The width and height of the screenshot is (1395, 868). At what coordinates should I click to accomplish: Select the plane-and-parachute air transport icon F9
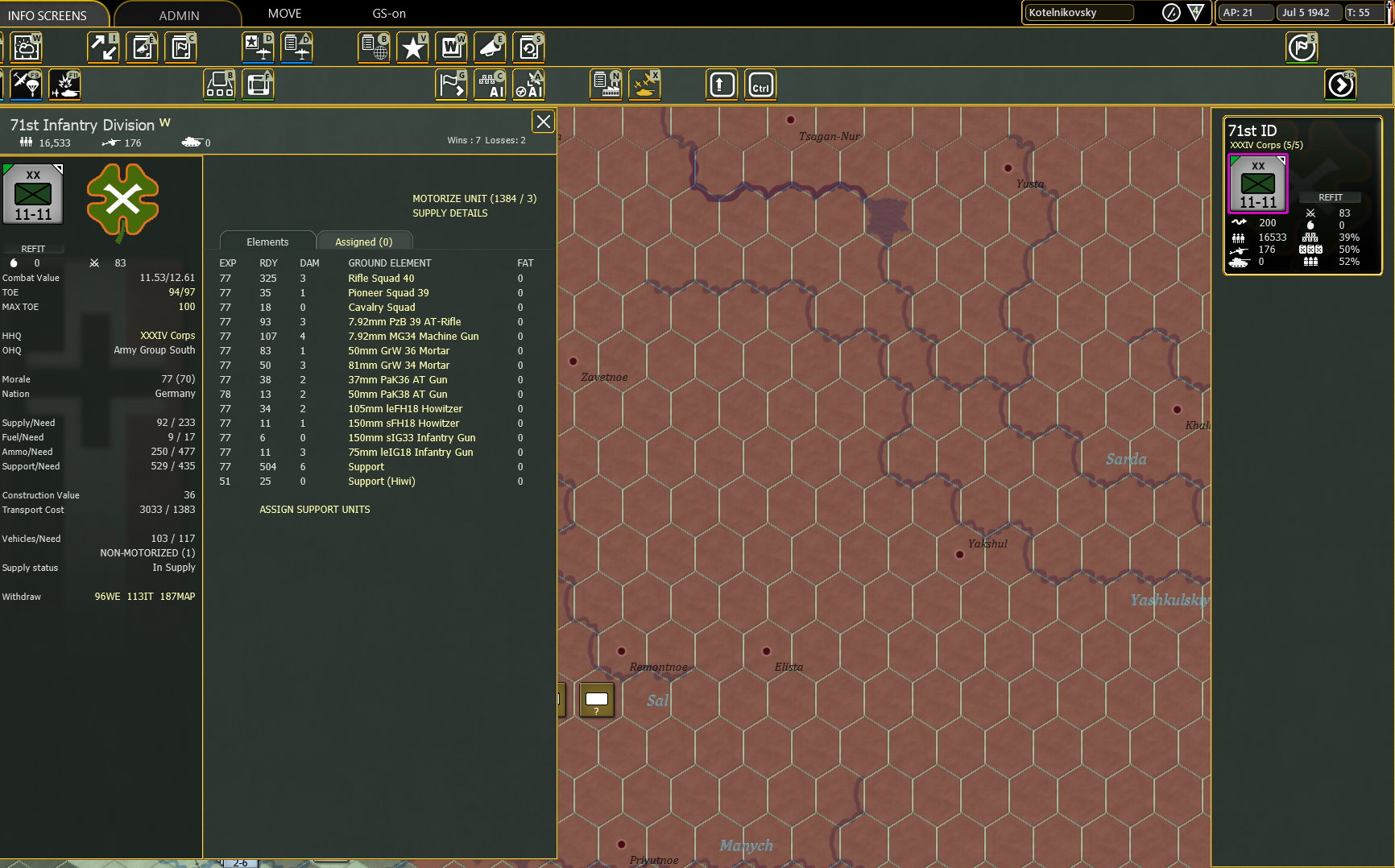26,85
